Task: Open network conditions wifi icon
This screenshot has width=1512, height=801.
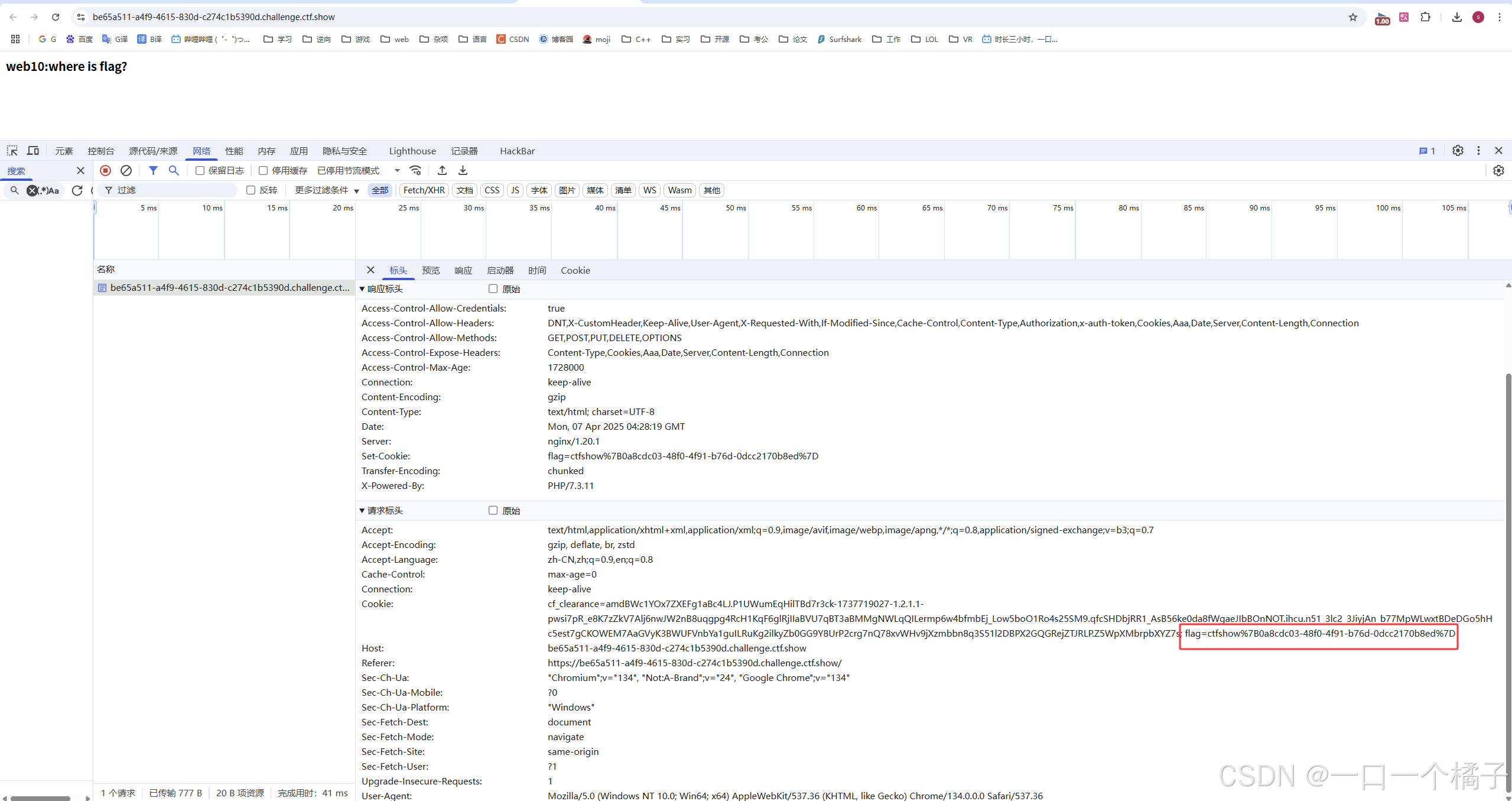Action: (x=416, y=170)
